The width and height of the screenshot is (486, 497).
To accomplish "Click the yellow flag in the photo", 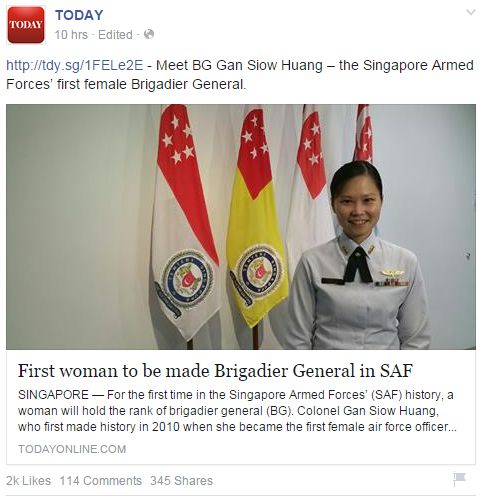I will click(x=257, y=217).
